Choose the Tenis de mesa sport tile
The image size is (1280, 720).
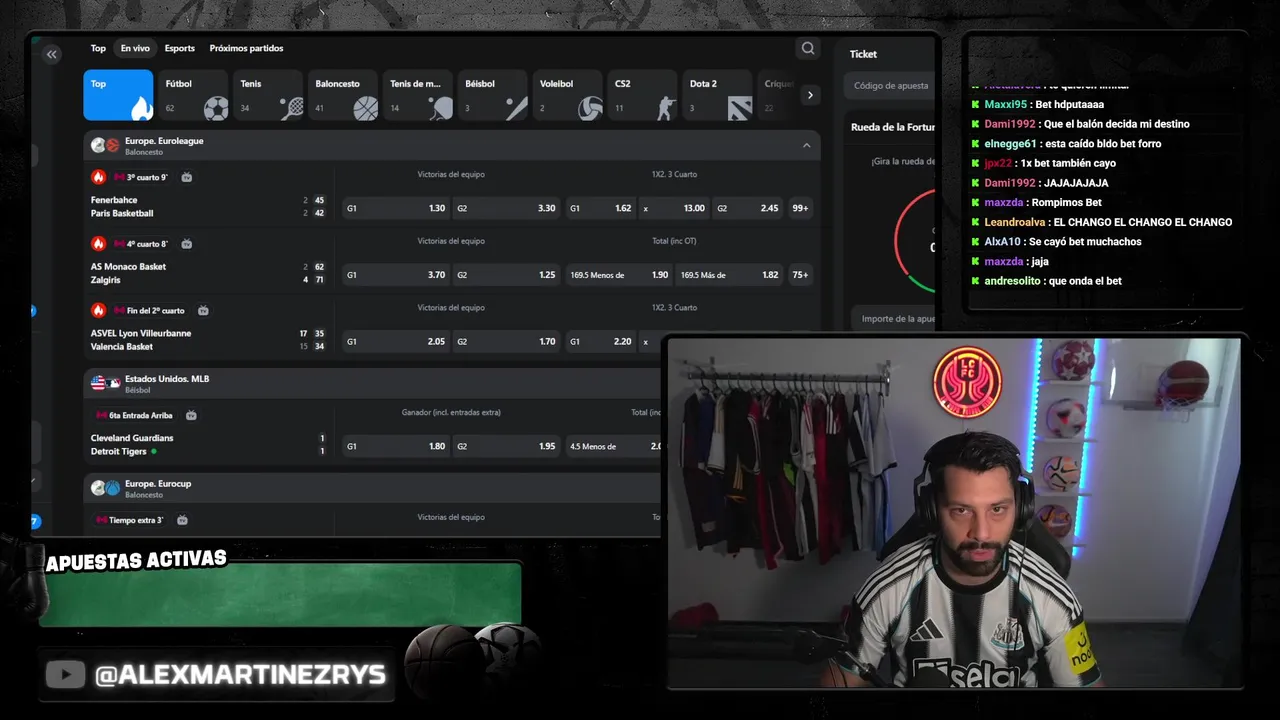click(x=418, y=95)
